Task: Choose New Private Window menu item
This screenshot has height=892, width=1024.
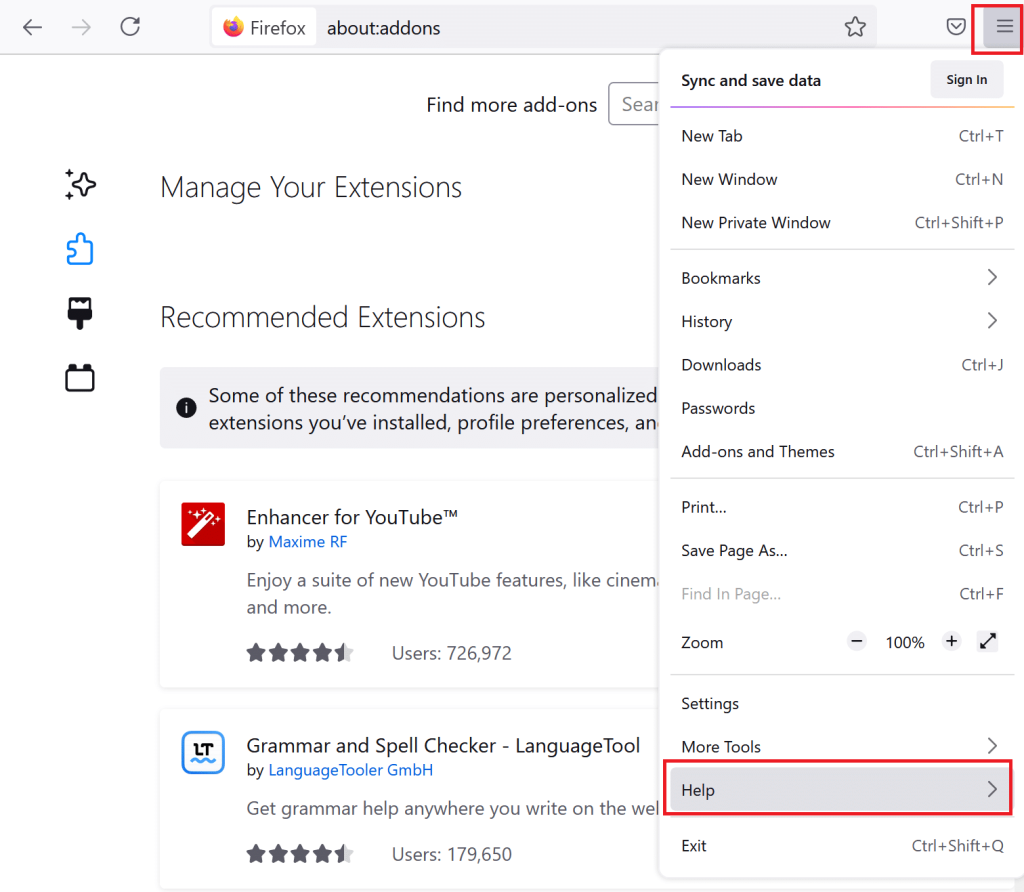Action: 756,223
